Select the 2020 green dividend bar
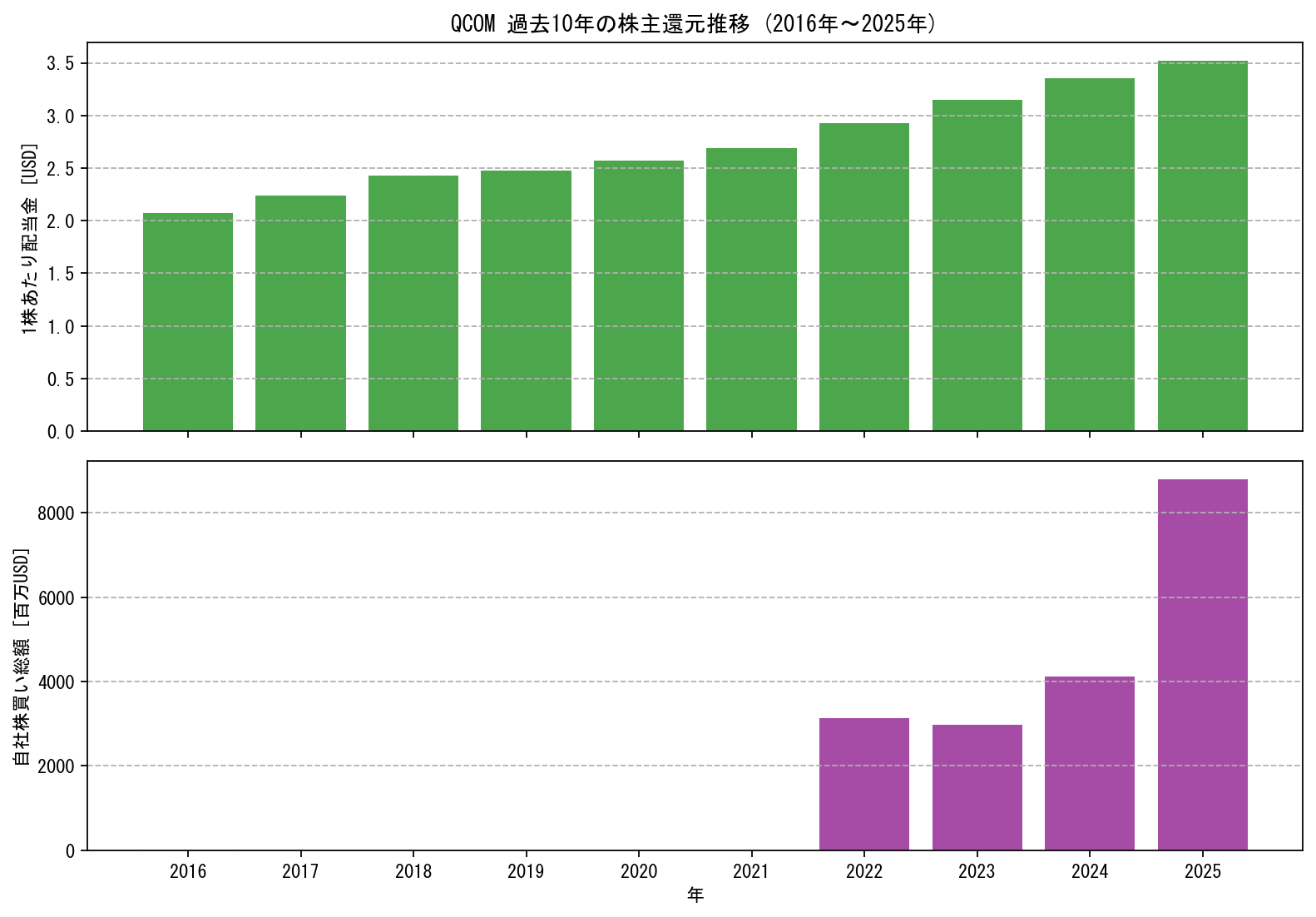The width and height of the screenshot is (1316, 917). 639,295
